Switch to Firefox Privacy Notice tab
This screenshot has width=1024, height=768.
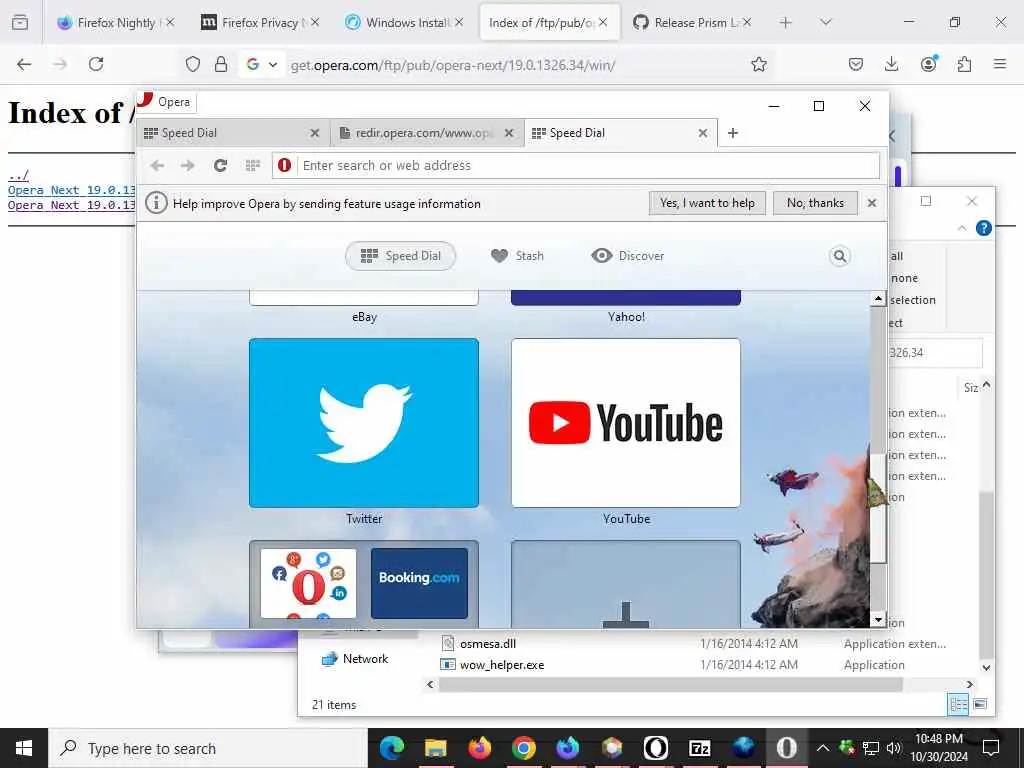click(260, 23)
